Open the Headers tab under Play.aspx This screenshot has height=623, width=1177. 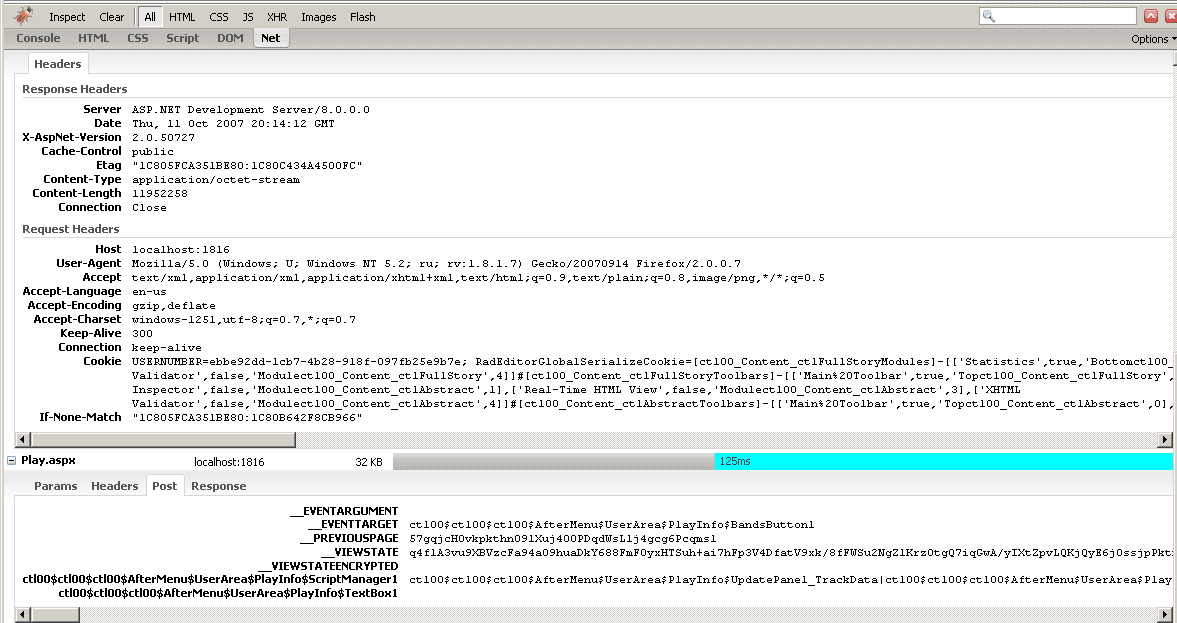114,486
